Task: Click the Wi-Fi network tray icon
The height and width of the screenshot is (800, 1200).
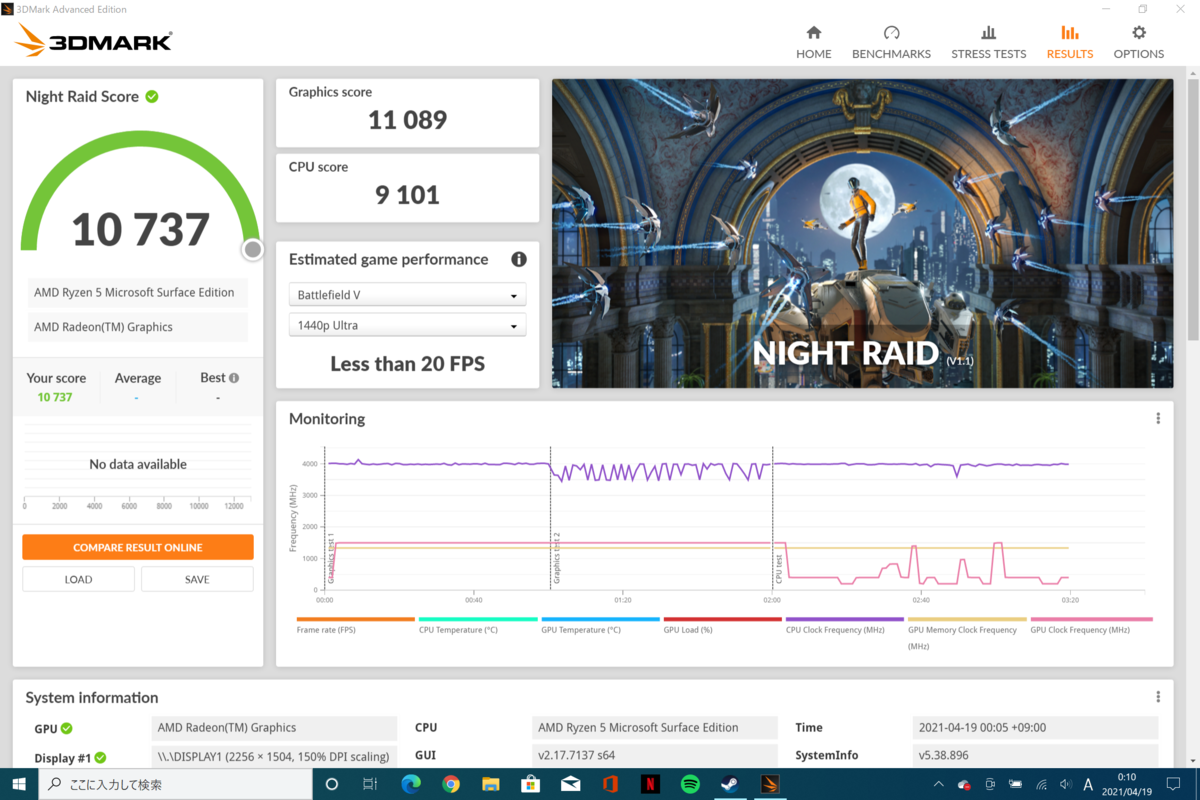Action: (x=1041, y=785)
